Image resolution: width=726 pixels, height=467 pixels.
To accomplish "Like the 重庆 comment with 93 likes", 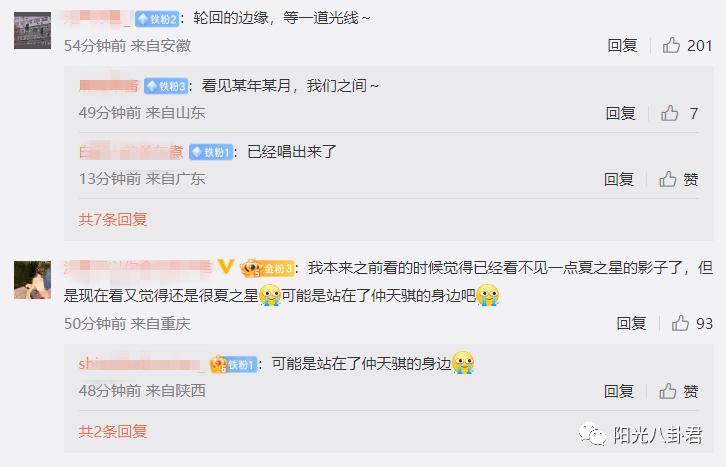I will click(692, 323).
